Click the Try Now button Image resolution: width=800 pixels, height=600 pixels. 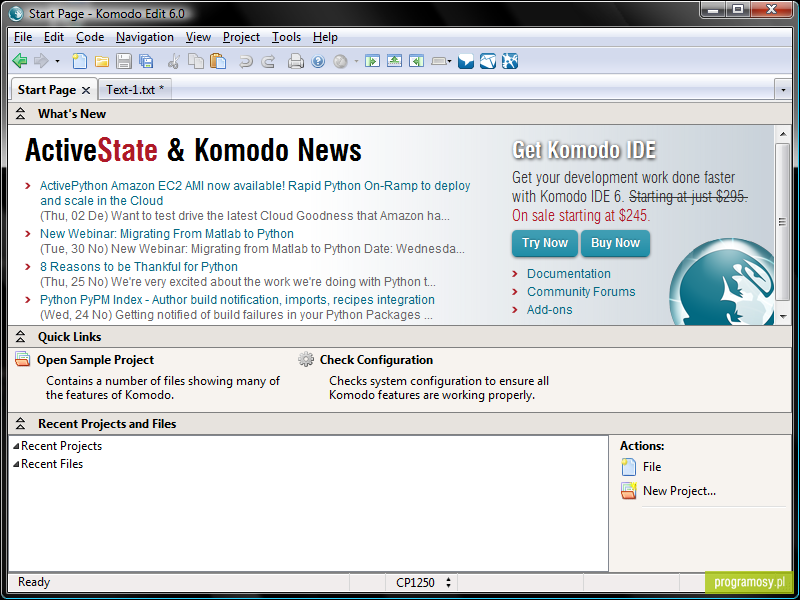pyautogui.click(x=545, y=243)
